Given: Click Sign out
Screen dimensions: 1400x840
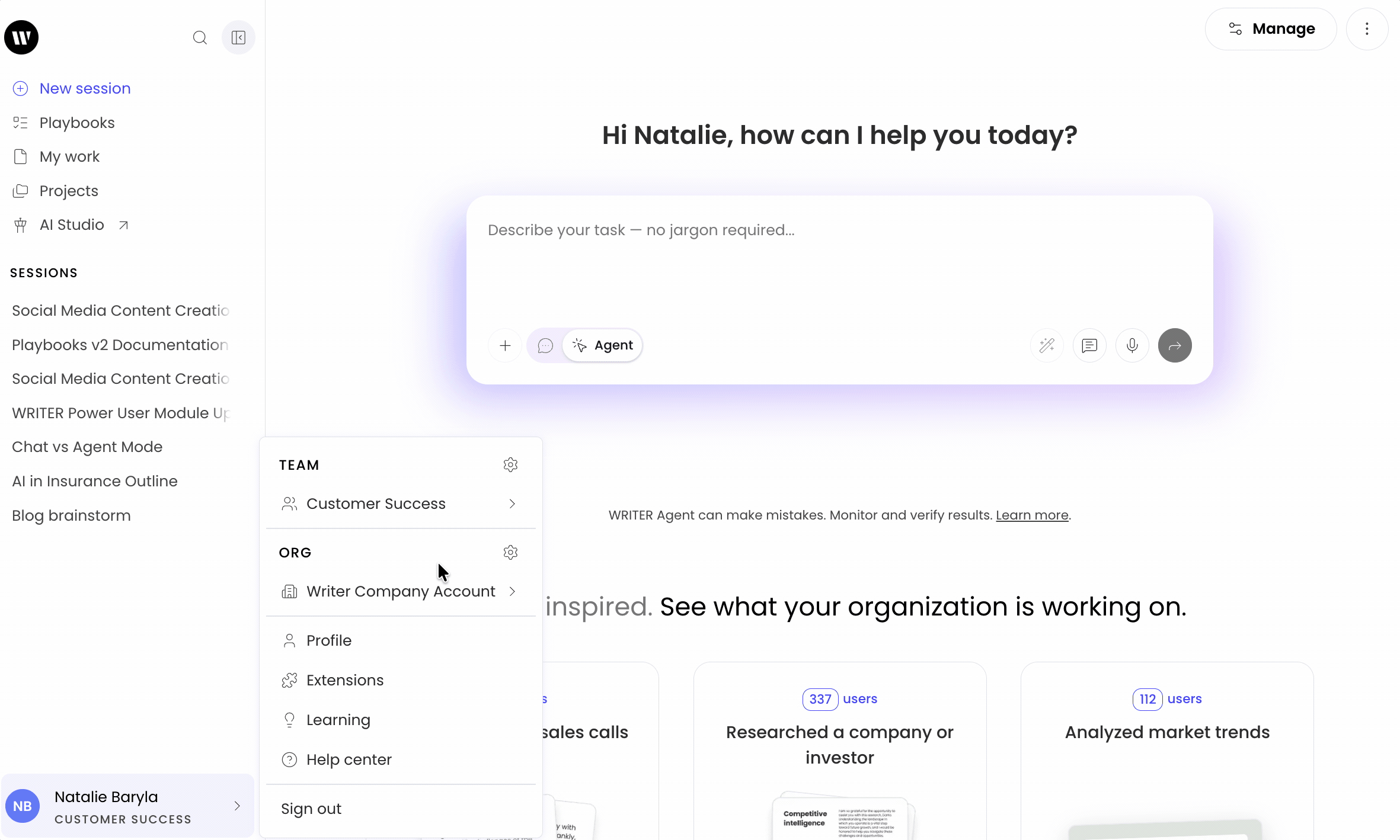Looking at the screenshot, I should [x=311, y=809].
